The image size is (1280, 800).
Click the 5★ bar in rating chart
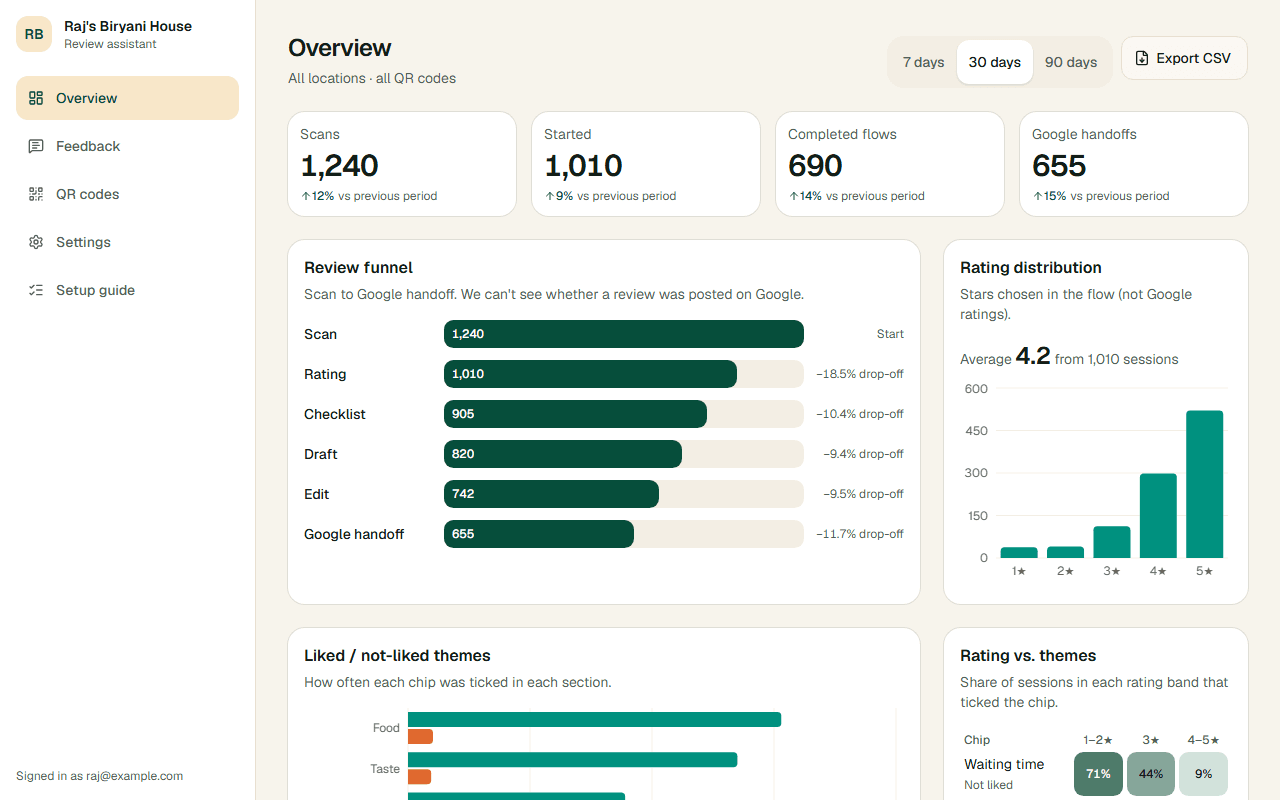tap(1204, 484)
